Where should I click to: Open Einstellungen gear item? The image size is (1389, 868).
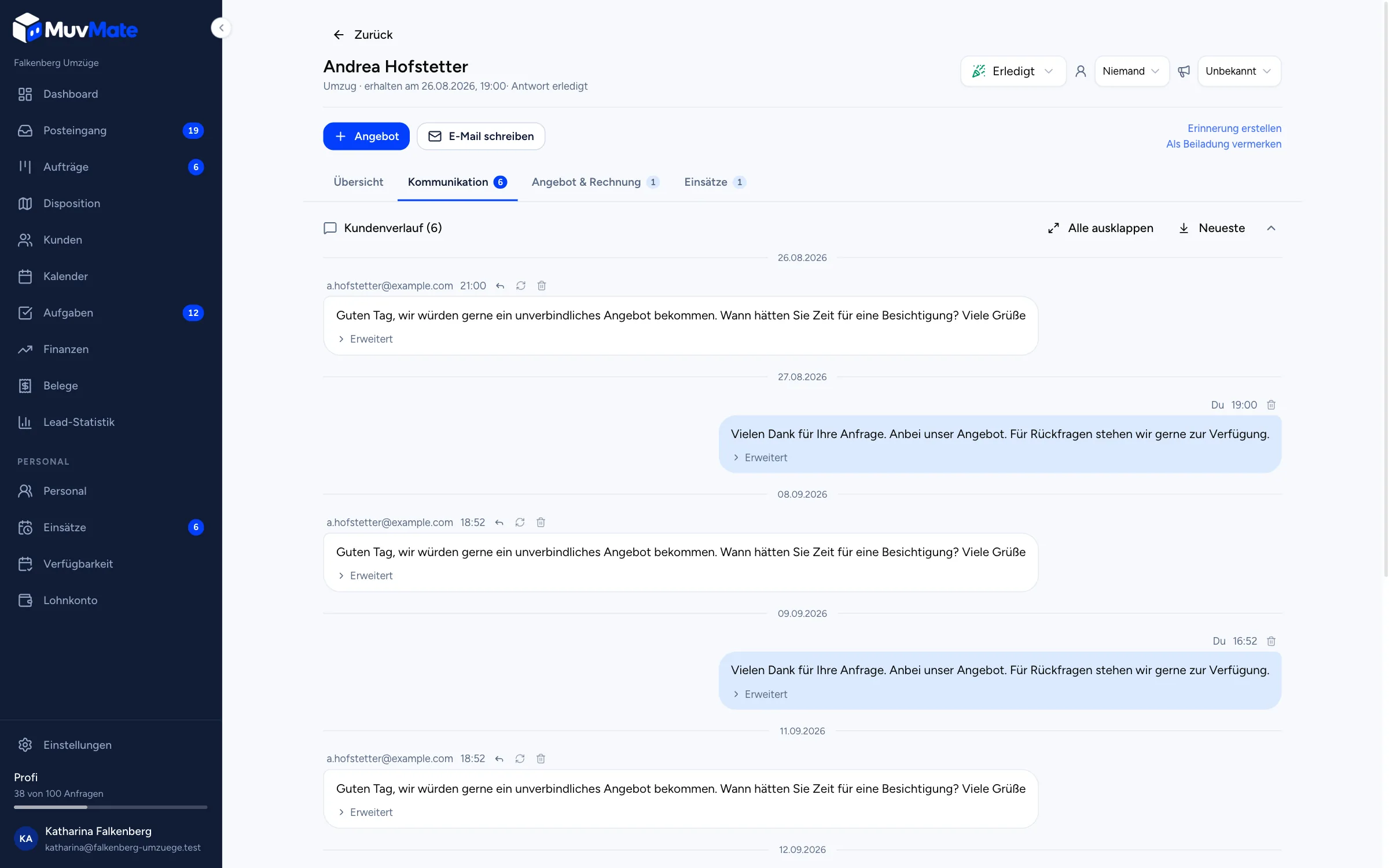point(111,745)
